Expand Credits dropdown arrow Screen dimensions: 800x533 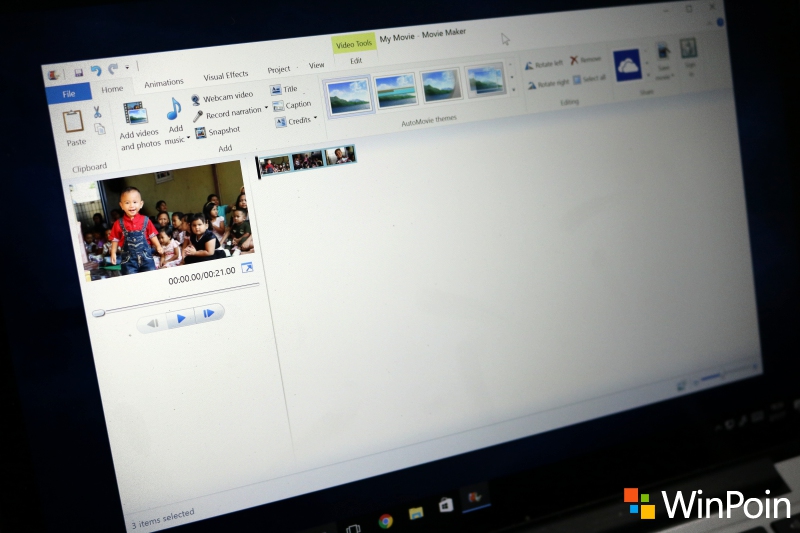(315, 118)
